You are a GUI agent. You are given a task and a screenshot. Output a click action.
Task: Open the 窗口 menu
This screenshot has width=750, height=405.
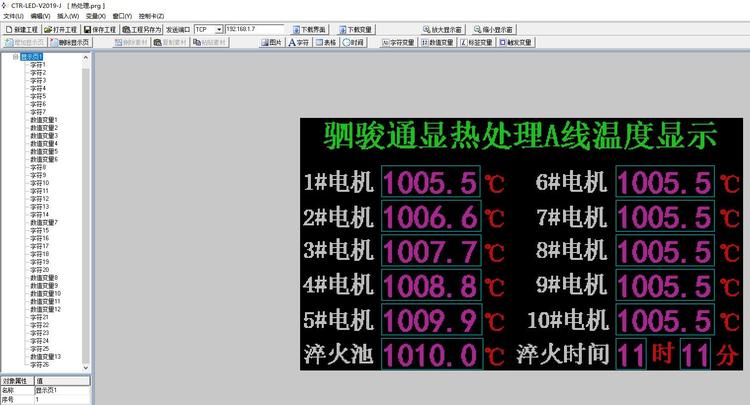[122, 16]
